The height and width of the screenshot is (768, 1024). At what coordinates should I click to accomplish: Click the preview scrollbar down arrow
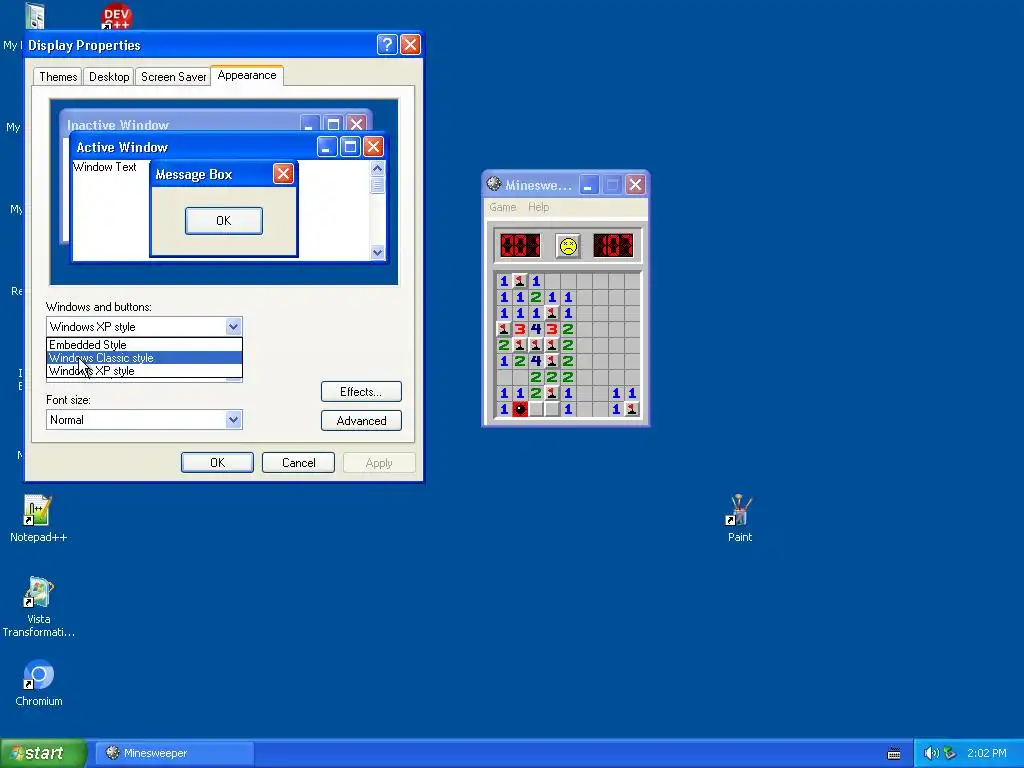[x=377, y=252]
